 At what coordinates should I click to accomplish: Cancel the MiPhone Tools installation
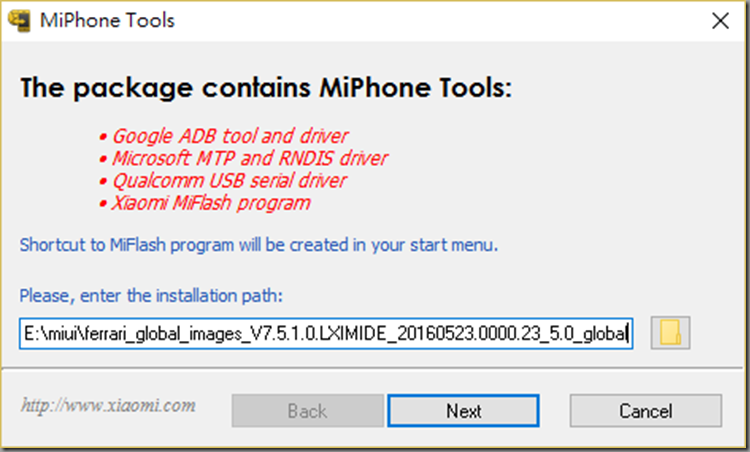646,411
